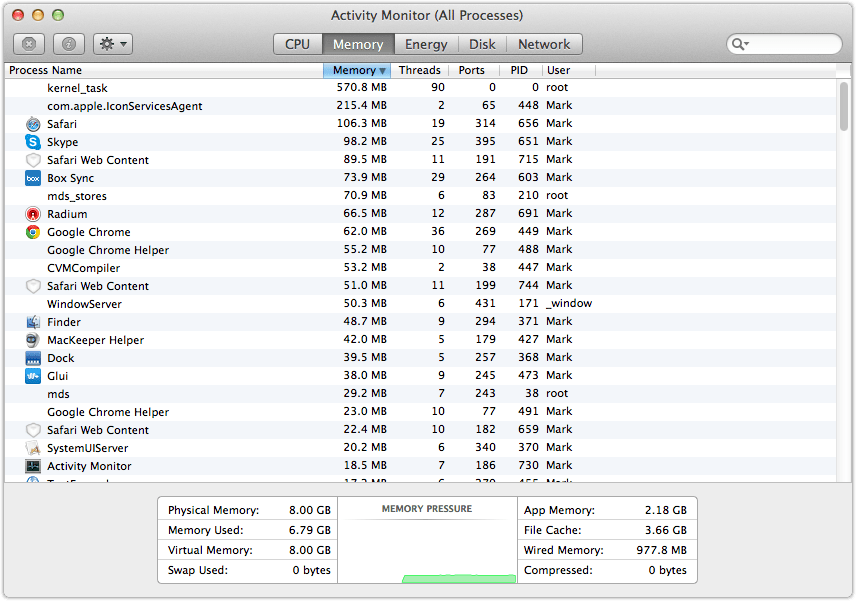This screenshot has width=856, height=601.
Task: Select the WindowServer process
Action: coord(420,304)
